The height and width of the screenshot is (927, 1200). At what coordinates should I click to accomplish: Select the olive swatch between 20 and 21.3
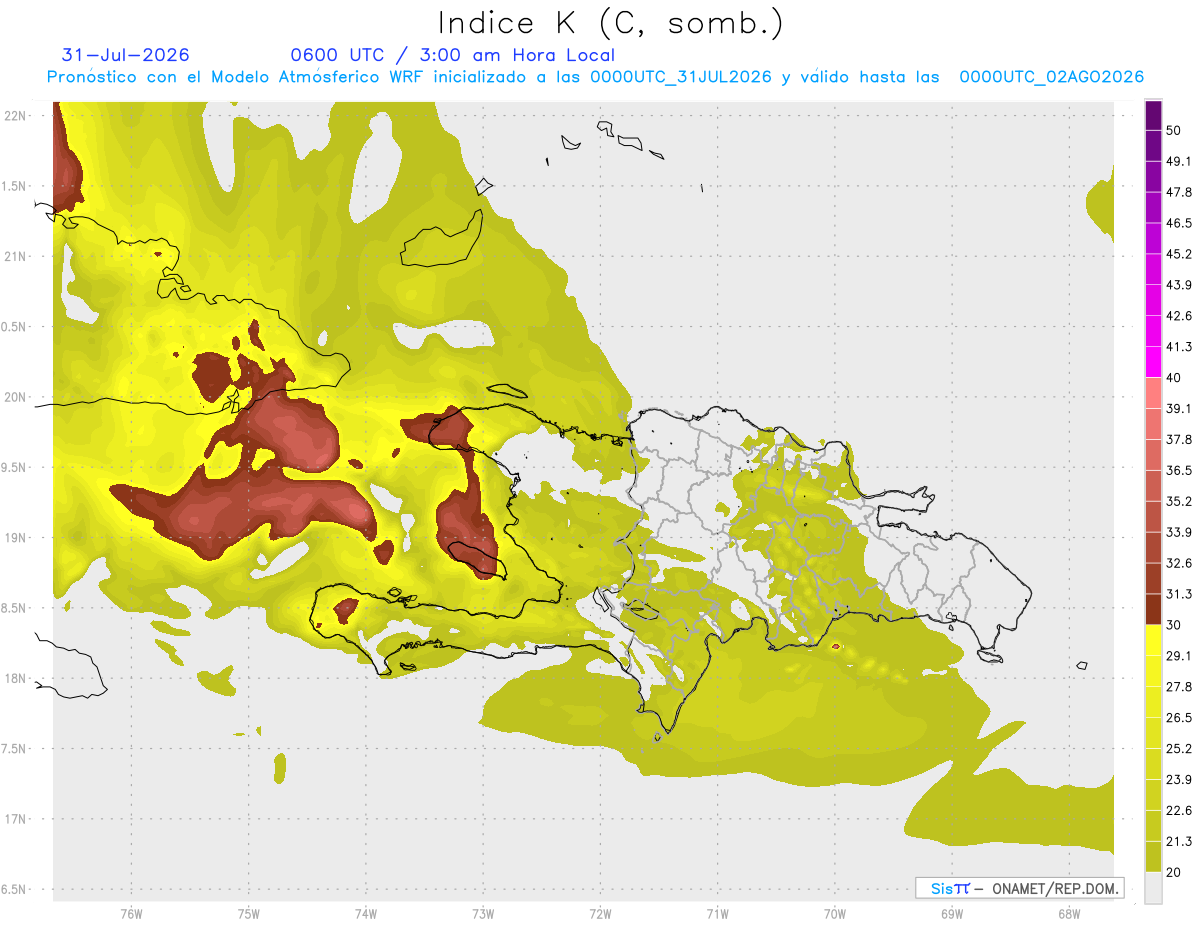click(1153, 857)
